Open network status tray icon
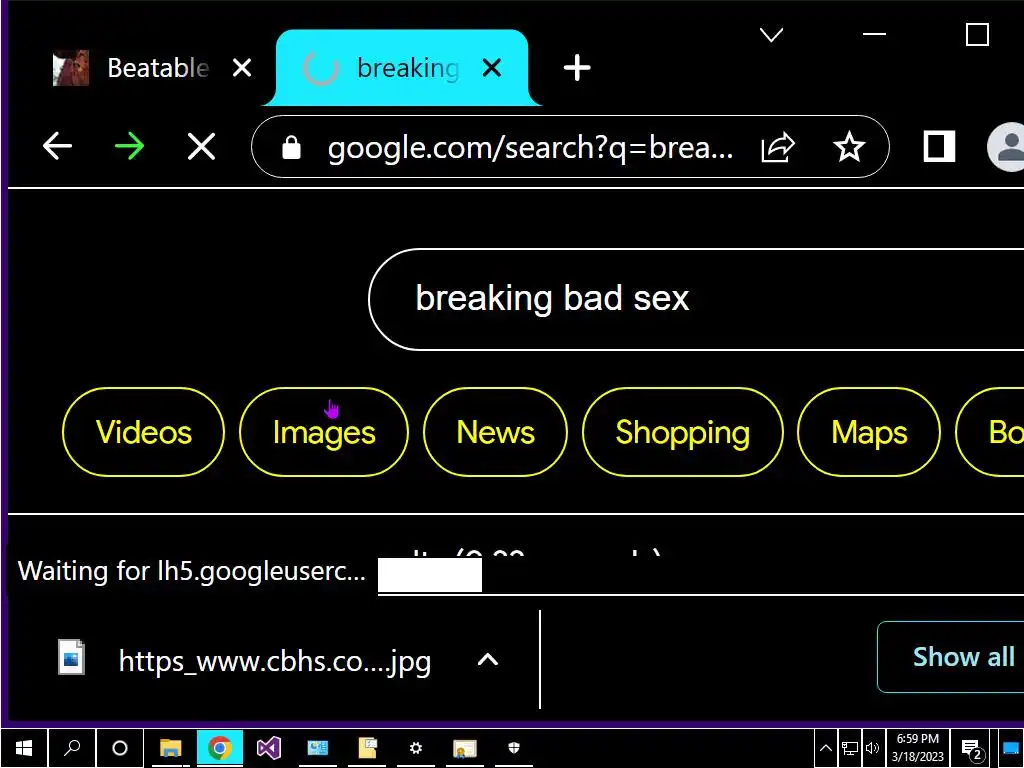This screenshot has height=768, width=1024. (x=850, y=748)
